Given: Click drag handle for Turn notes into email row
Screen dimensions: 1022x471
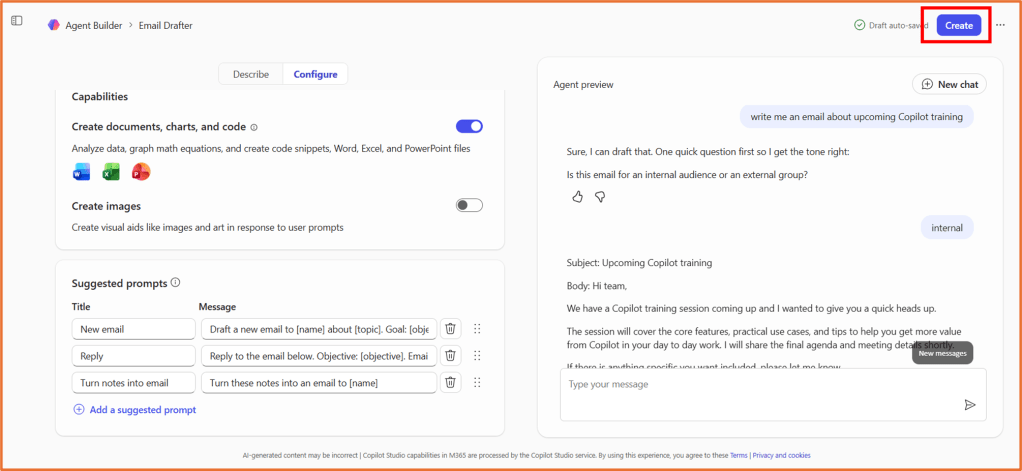Looking at the screenshot, I should 476,382.
